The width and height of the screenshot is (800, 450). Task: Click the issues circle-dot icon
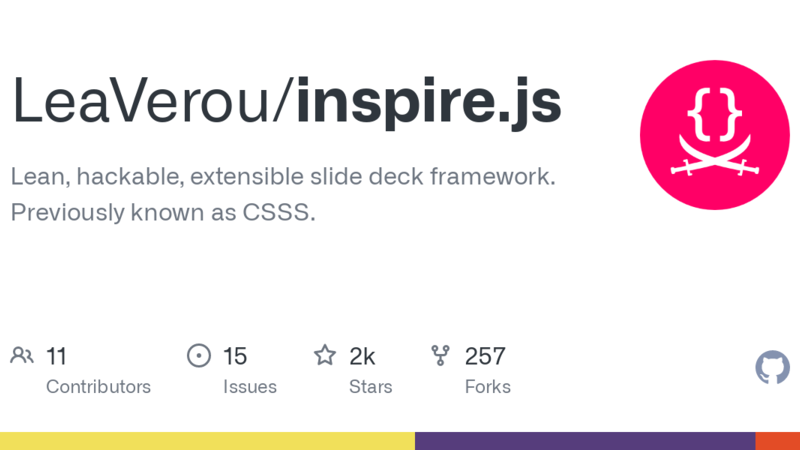[x=199, y=355]
